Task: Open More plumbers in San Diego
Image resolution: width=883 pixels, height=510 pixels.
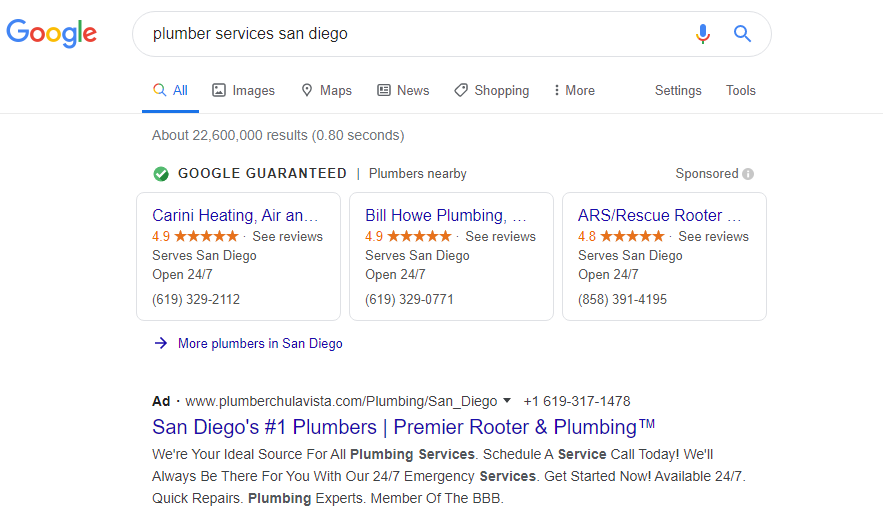Action: click(260, 343)
